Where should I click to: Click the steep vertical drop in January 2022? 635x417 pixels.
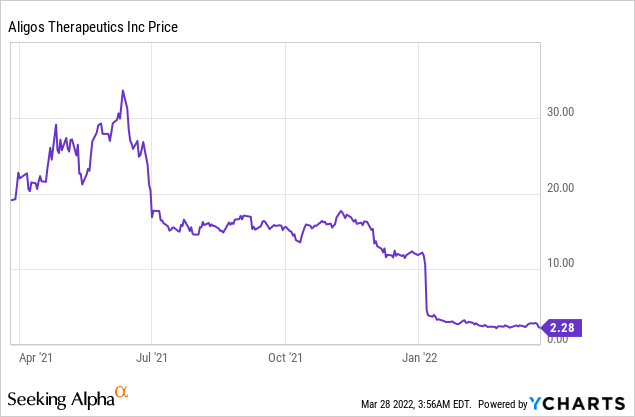point(426,285)
